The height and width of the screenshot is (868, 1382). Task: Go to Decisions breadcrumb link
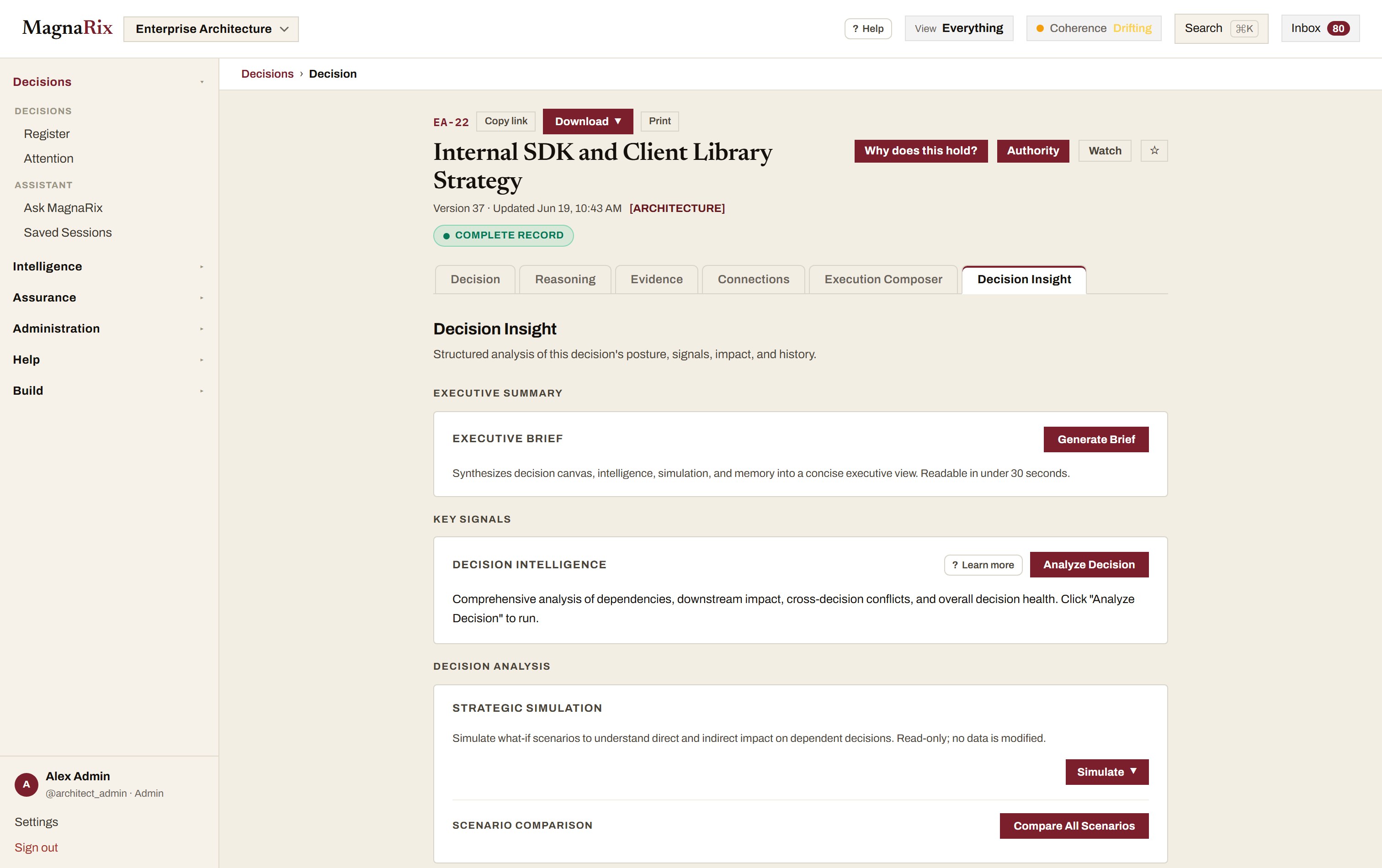pos(267,74)
